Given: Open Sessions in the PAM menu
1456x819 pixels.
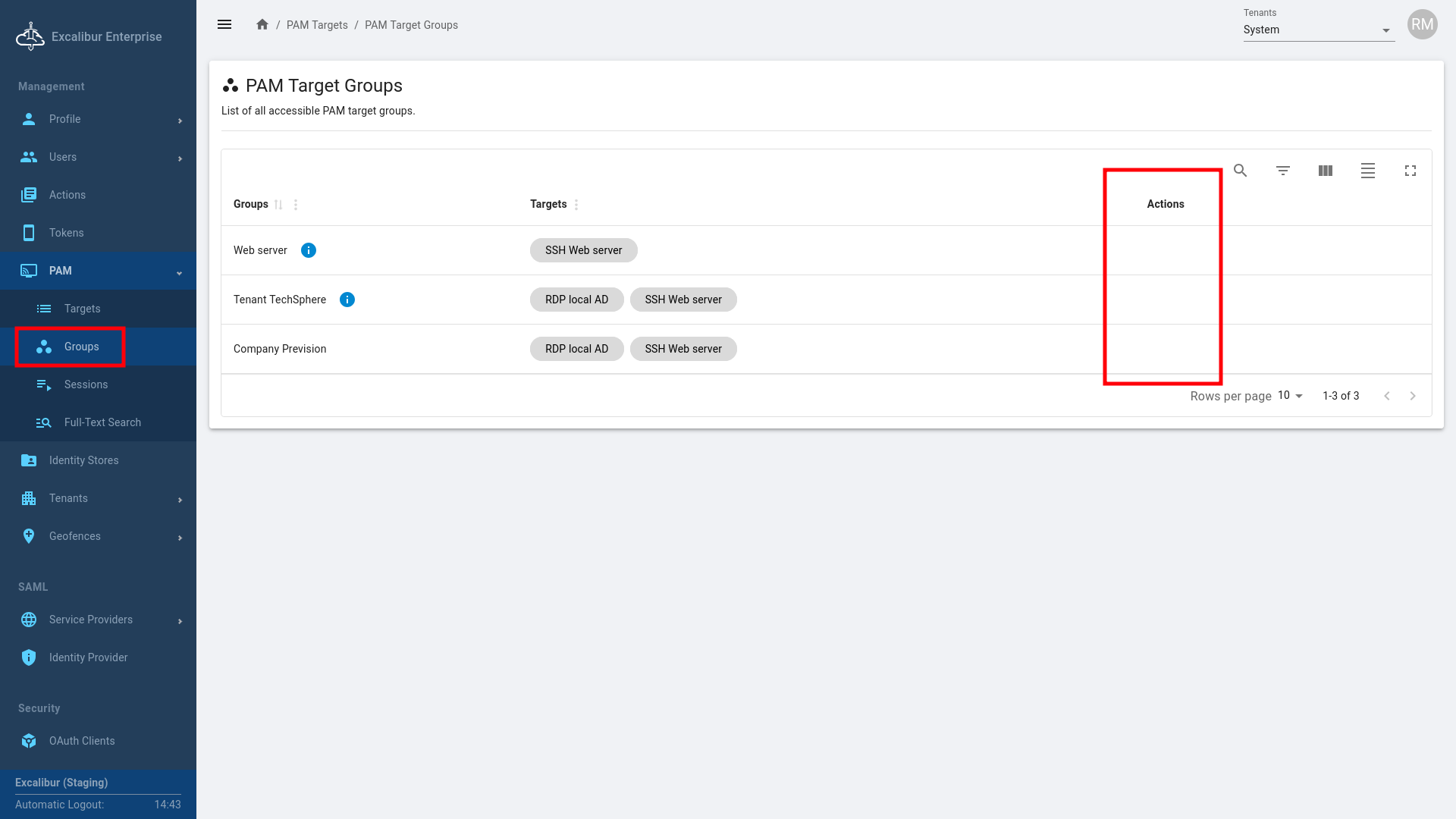Looking at the screenshot, I should coord(86,384).
